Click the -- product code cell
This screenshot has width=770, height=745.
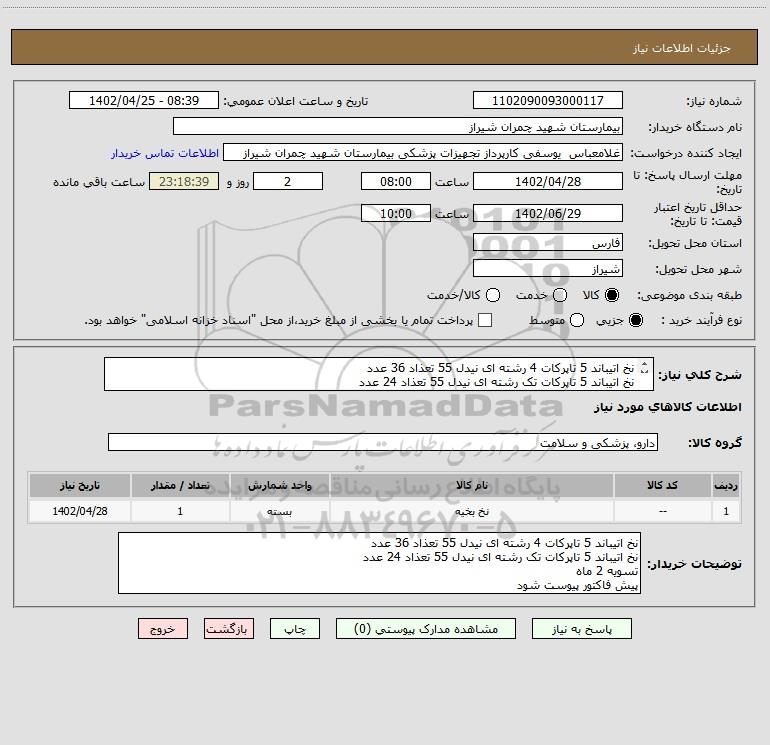pos(662,511)
